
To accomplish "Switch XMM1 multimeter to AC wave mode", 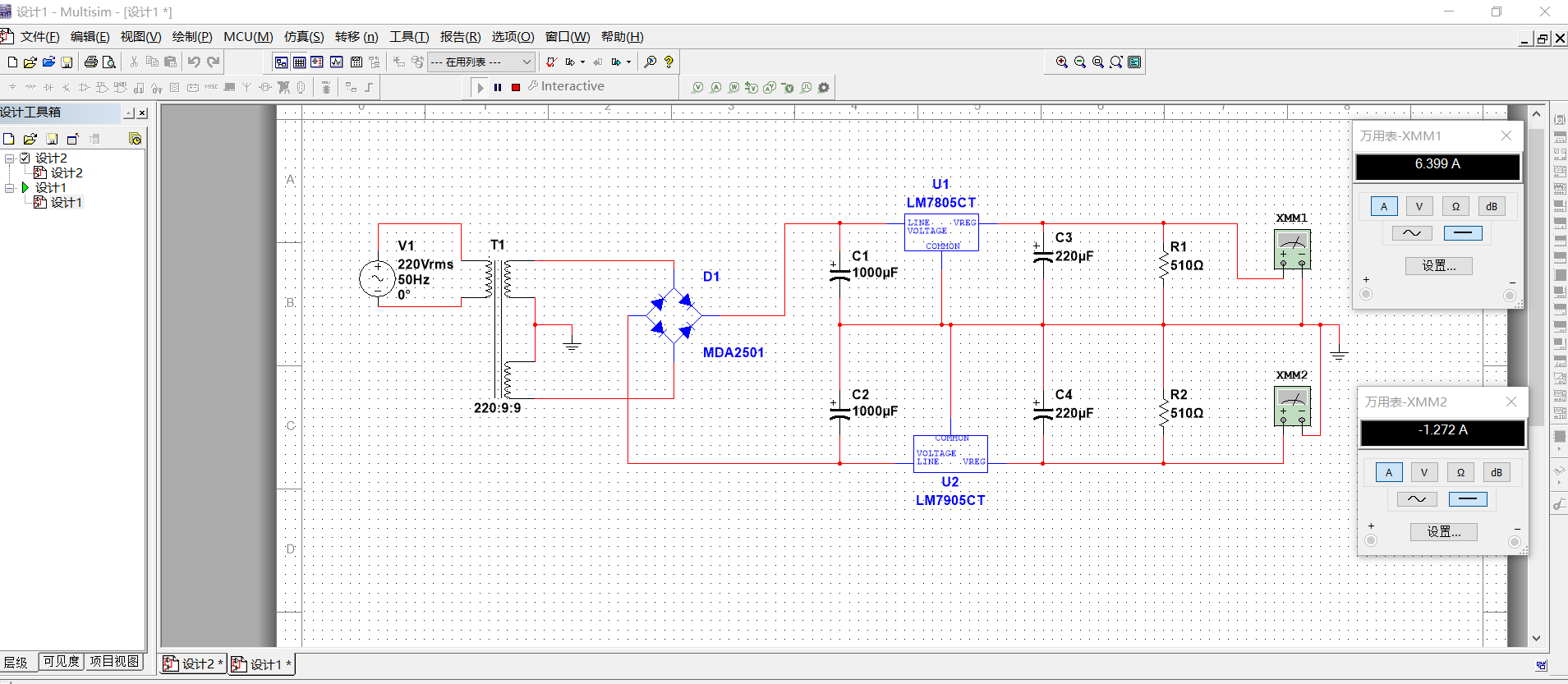I will click(1412, 233).
